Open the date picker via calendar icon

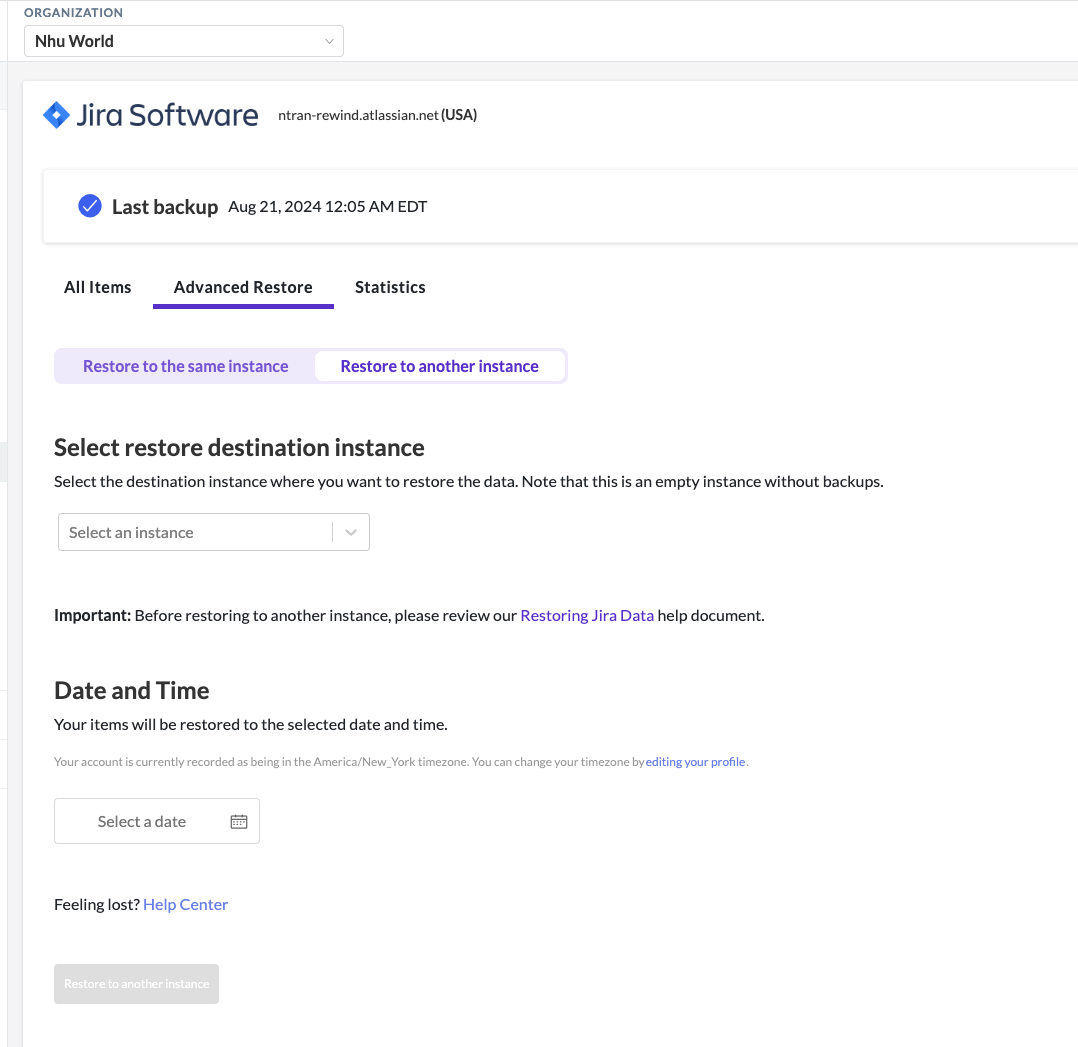pos(238,820)
